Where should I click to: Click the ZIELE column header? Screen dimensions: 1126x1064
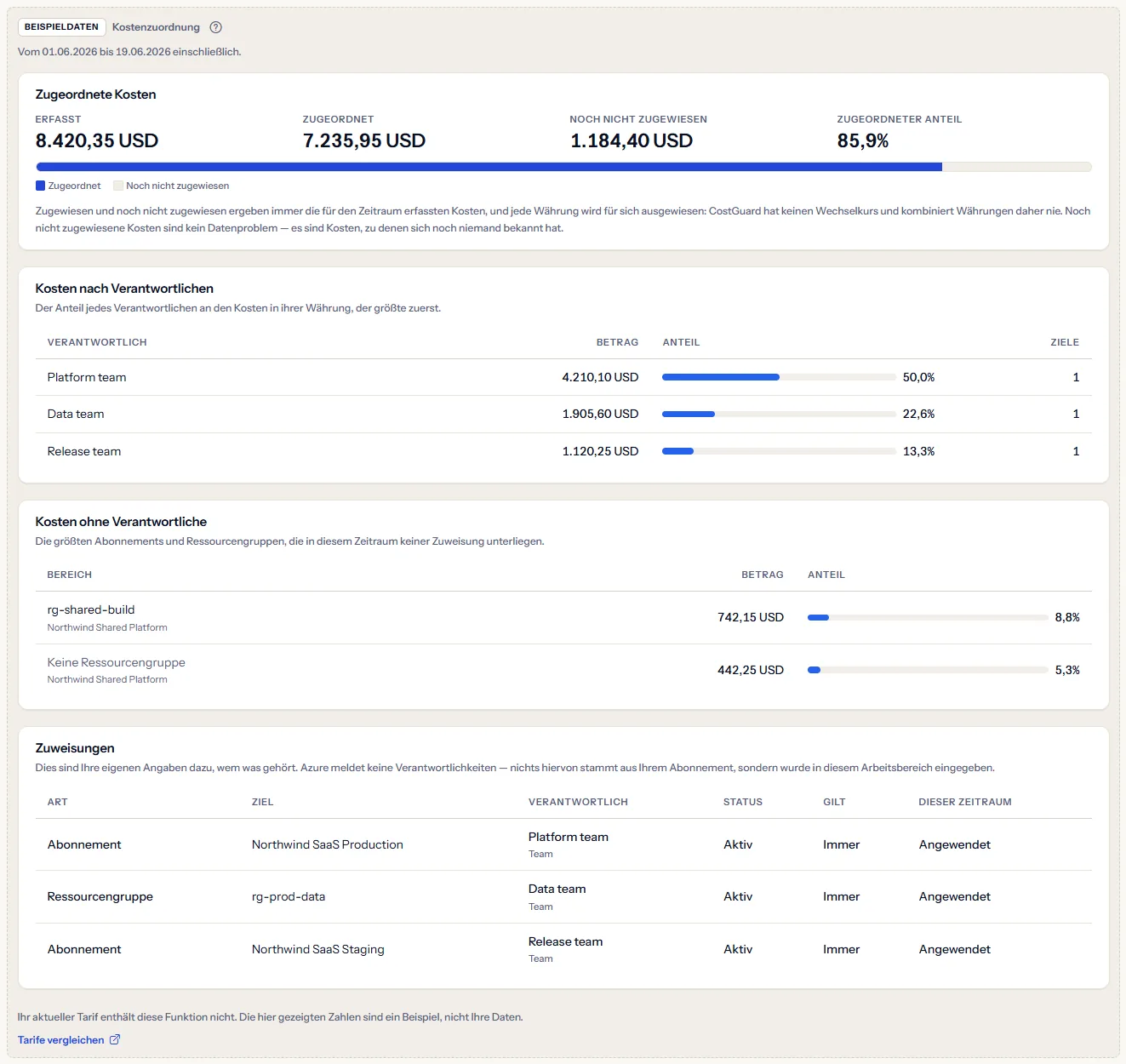click(x=1065, y=342)
